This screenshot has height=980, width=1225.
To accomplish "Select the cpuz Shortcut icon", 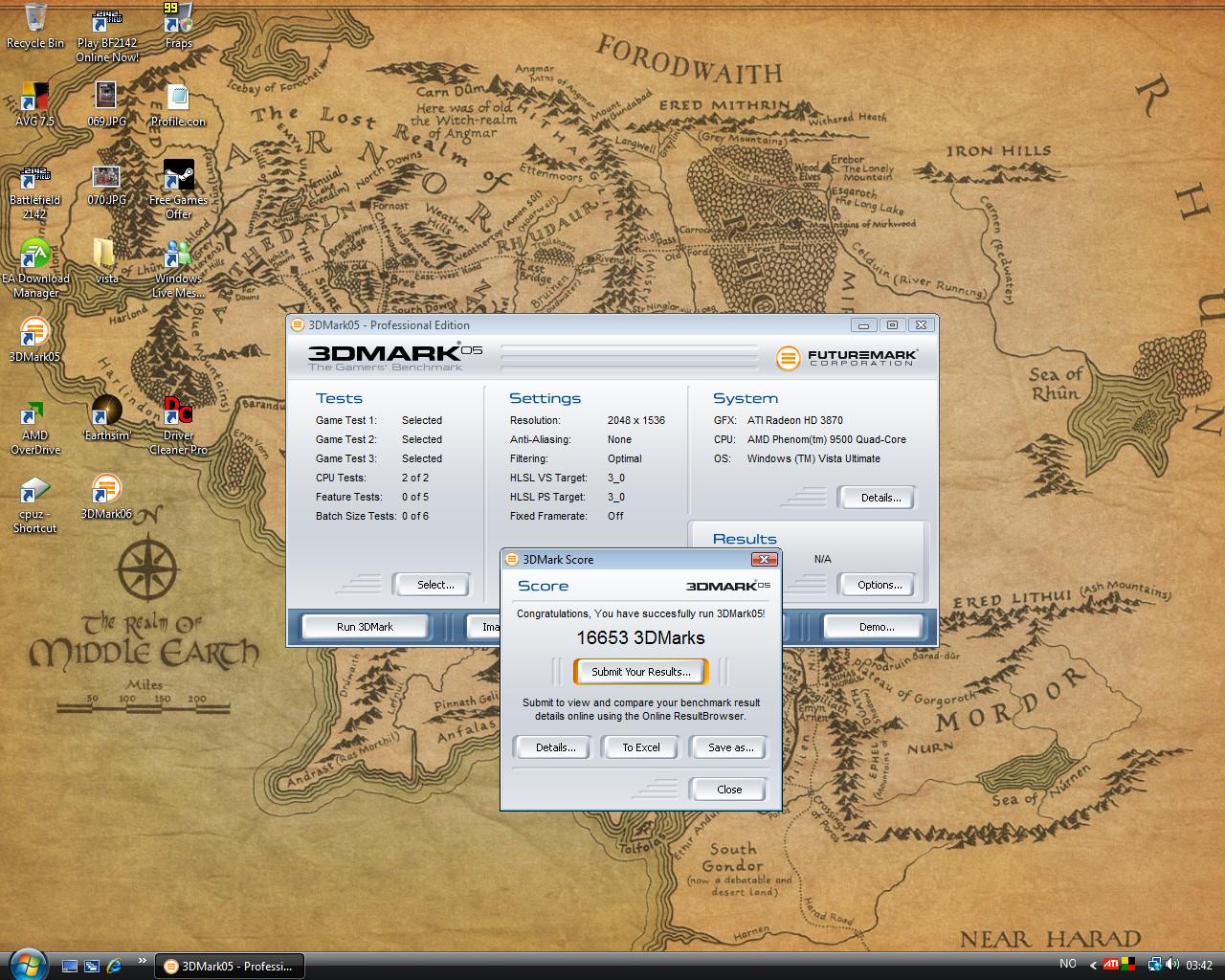I will 34,504.
